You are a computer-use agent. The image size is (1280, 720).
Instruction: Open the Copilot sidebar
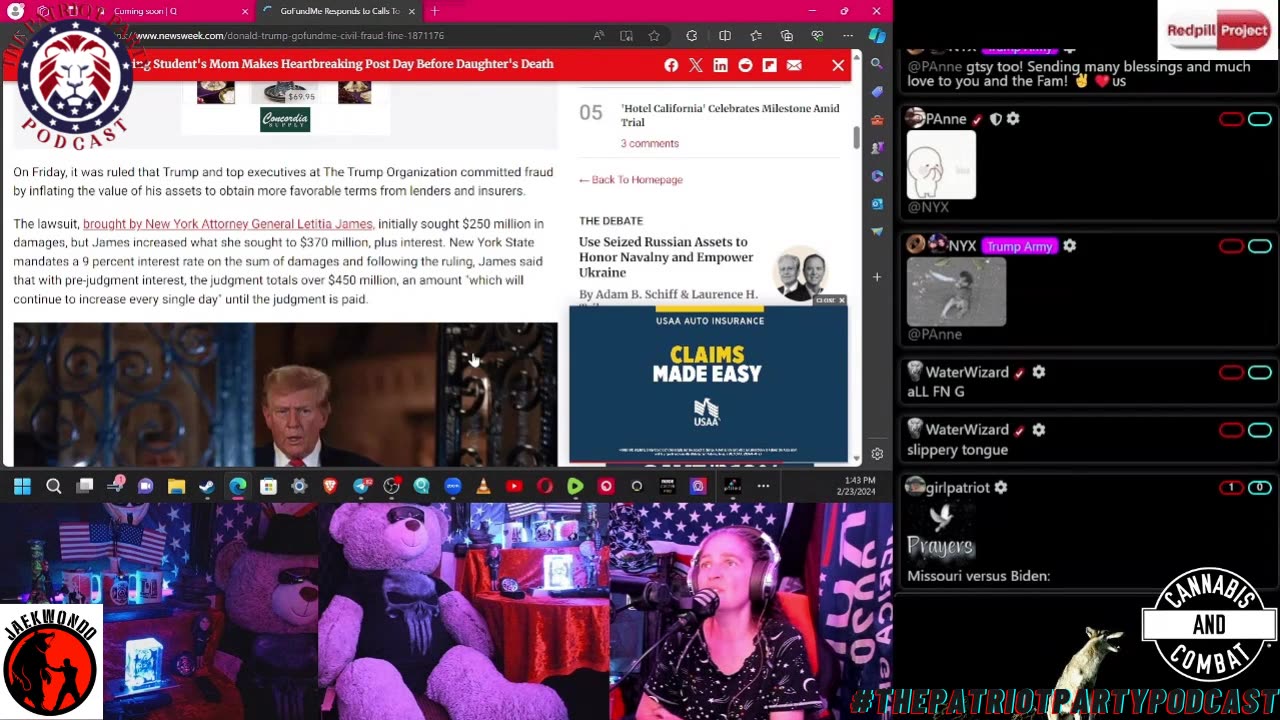pos(877,36)
